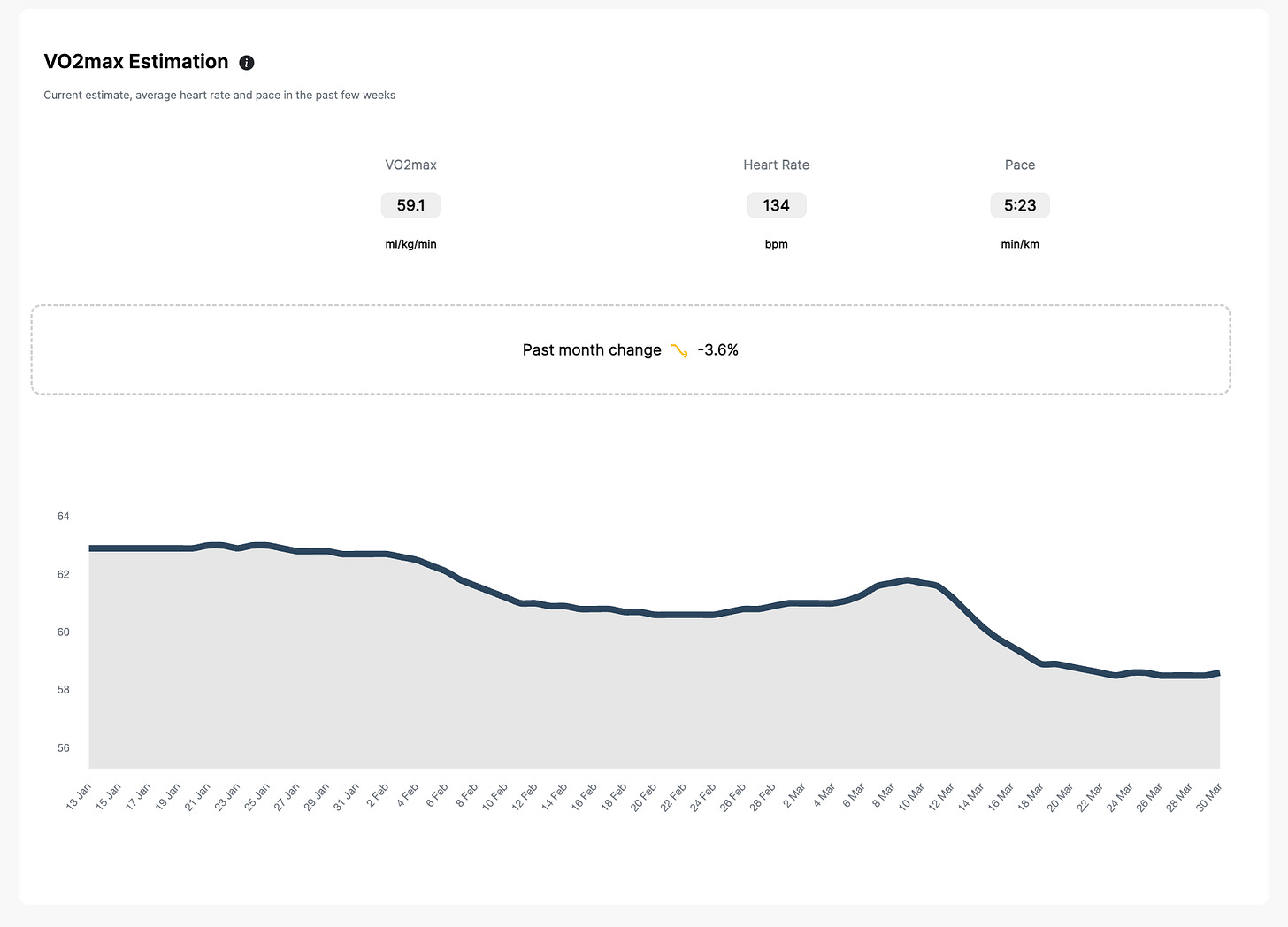Click the ml/kg/min unit label
1288x927 pixels.
410,244
